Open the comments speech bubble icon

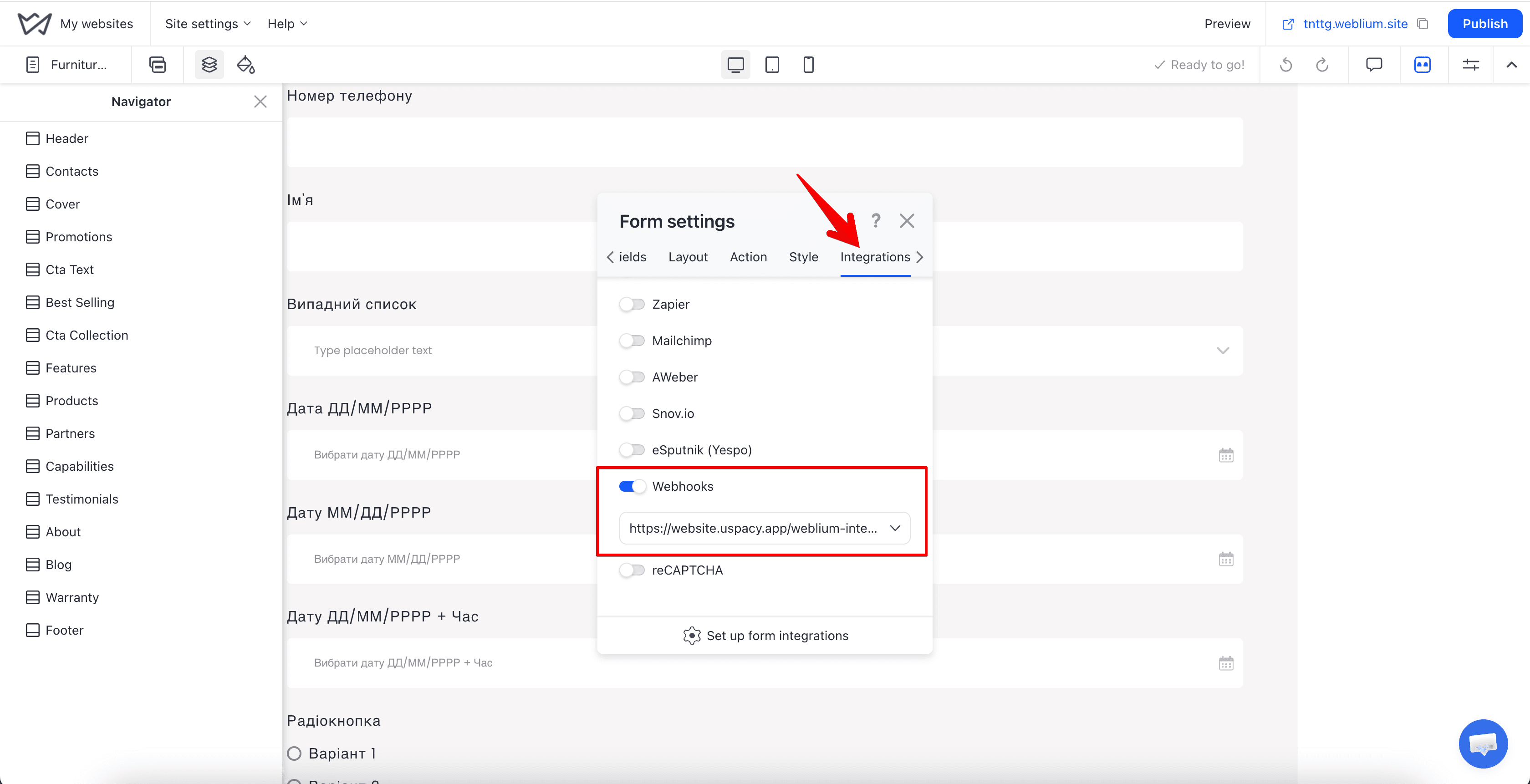pos(1374,65)
